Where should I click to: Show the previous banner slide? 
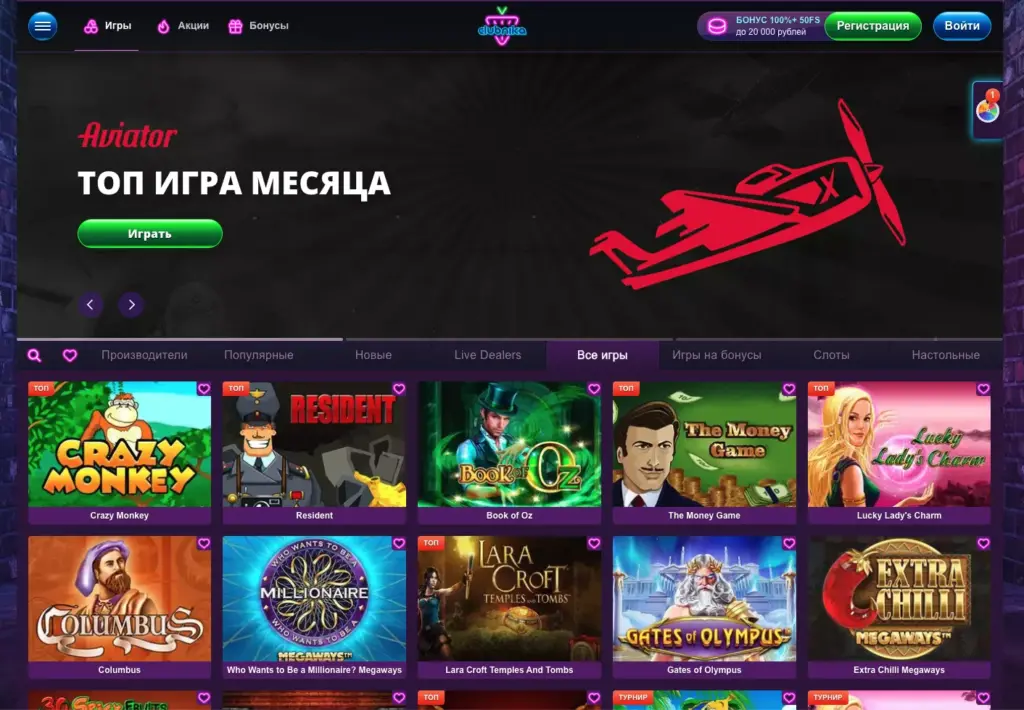point(90,304)
